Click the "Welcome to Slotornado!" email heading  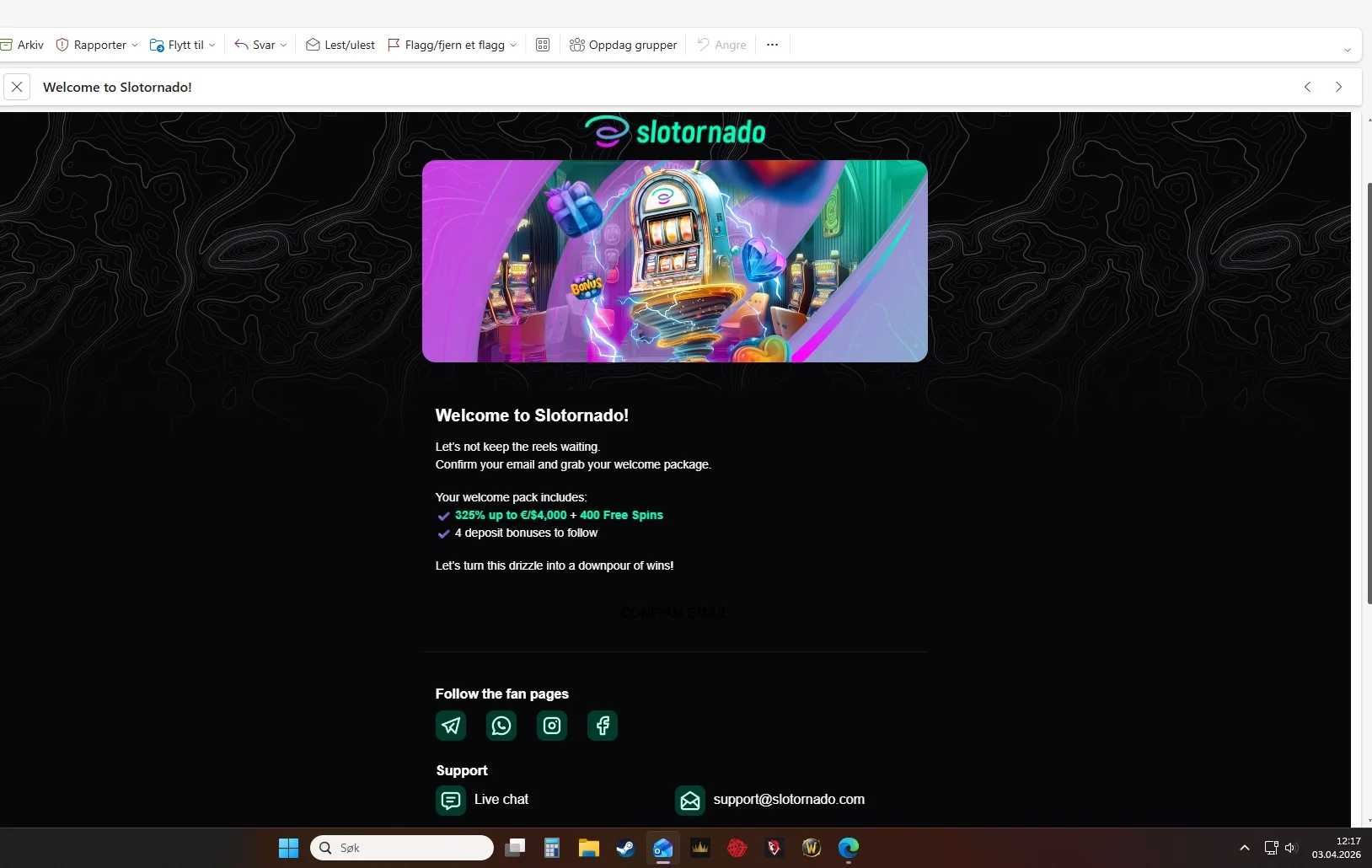tap(532, 415)
